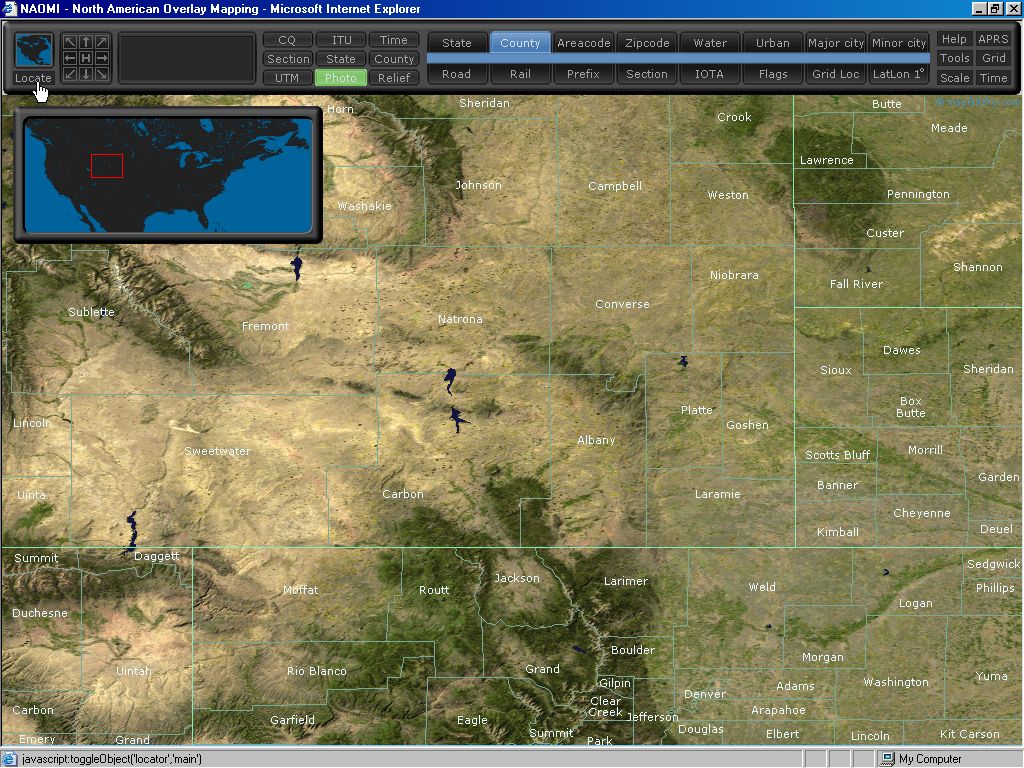Click the locator overview mini-map

click(168, 174)
